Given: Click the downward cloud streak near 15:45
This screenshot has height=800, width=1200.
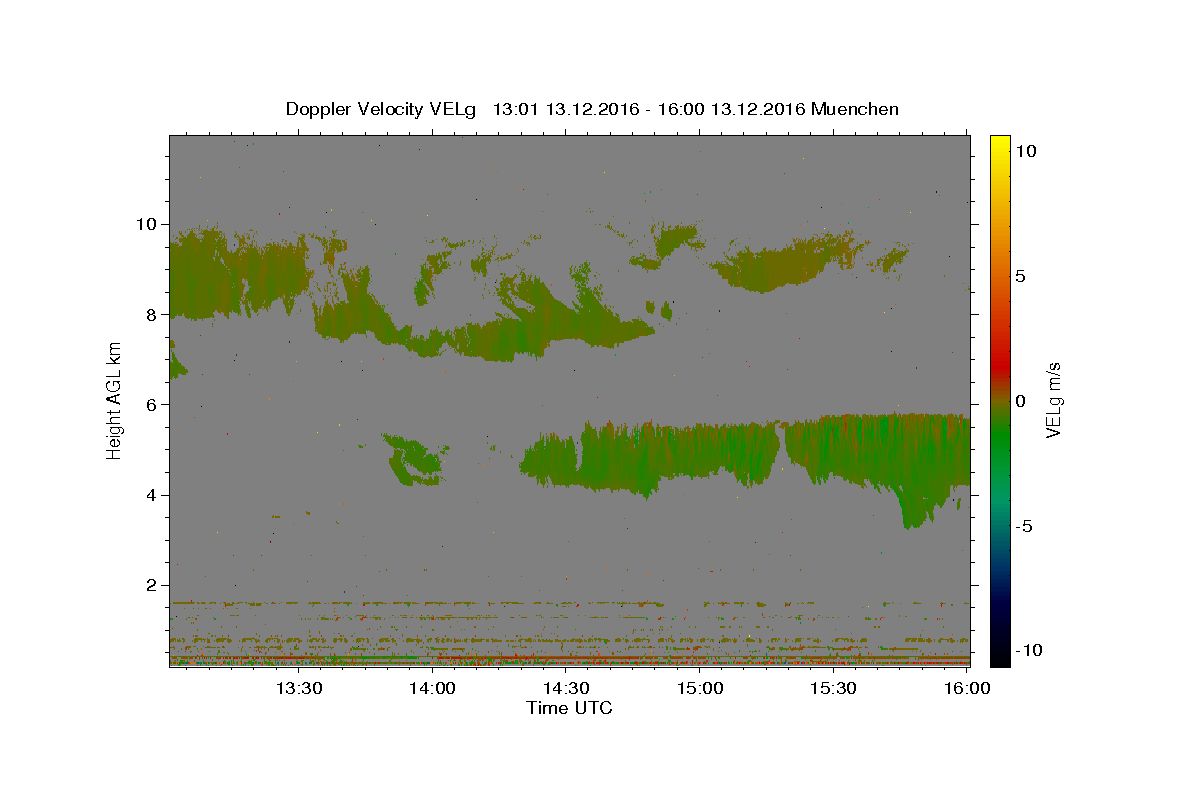Looking at the screenshot, I should pyautogui.click(x=920, y=505).
